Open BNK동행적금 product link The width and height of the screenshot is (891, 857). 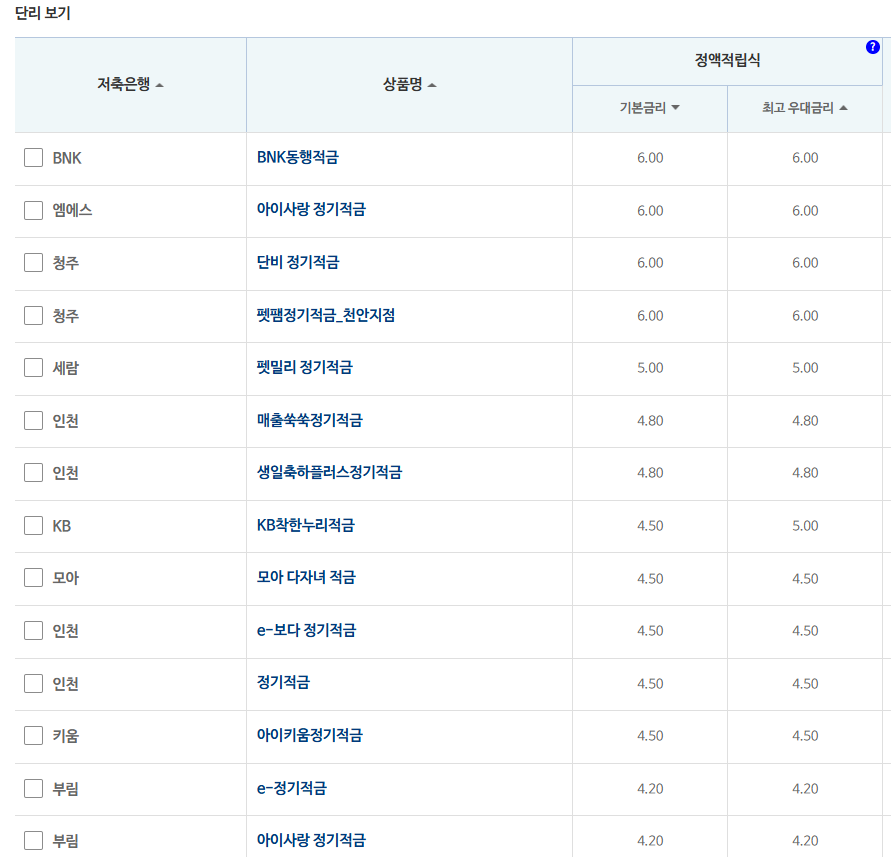click(297, 157)
